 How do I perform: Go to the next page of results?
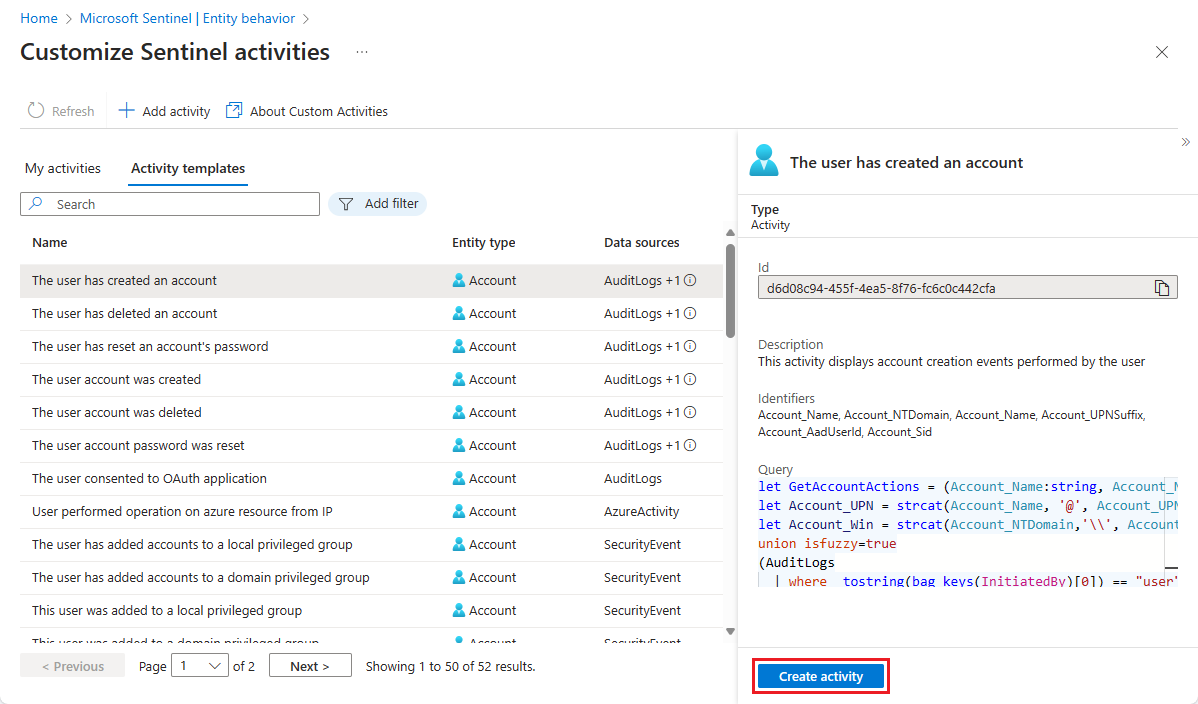click(x=310, y=665)
